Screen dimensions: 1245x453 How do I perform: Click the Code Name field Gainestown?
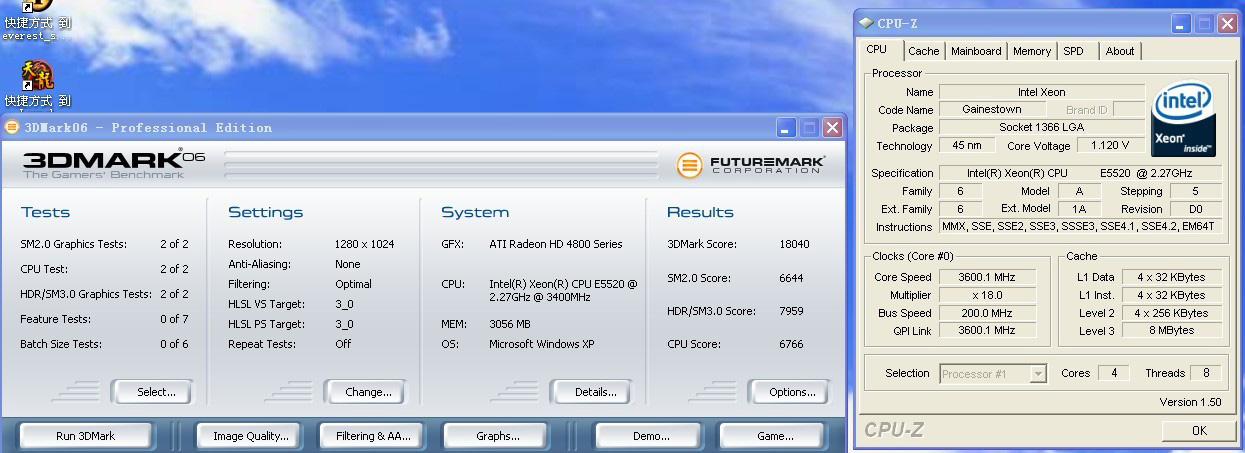pos(991,110)
